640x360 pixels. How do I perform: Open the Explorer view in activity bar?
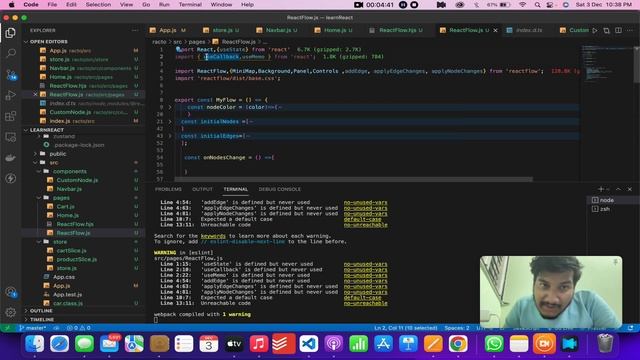point(11,33)
